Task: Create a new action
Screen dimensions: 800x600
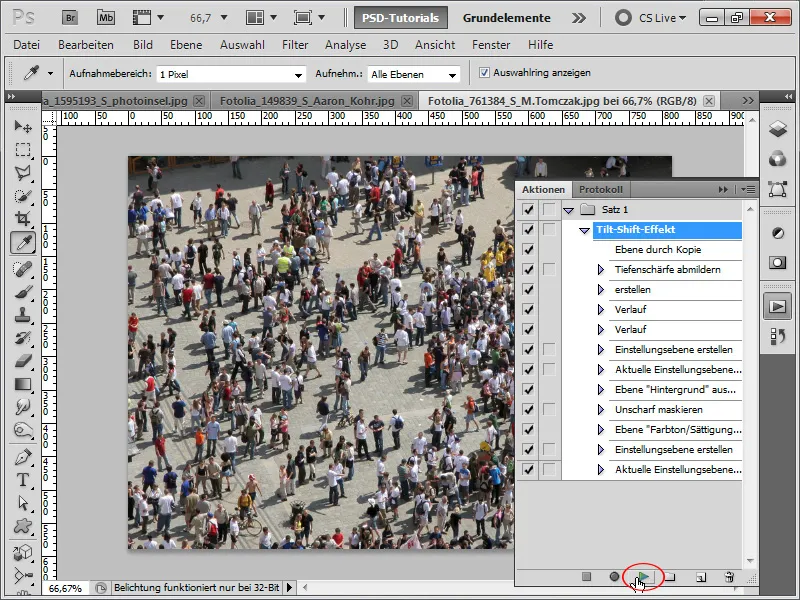Action: [701, 577]
